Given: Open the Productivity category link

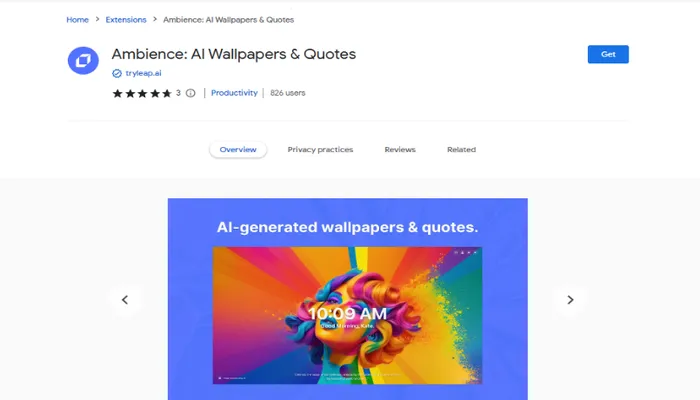Looking at the screenshot, I should [234, 93].
